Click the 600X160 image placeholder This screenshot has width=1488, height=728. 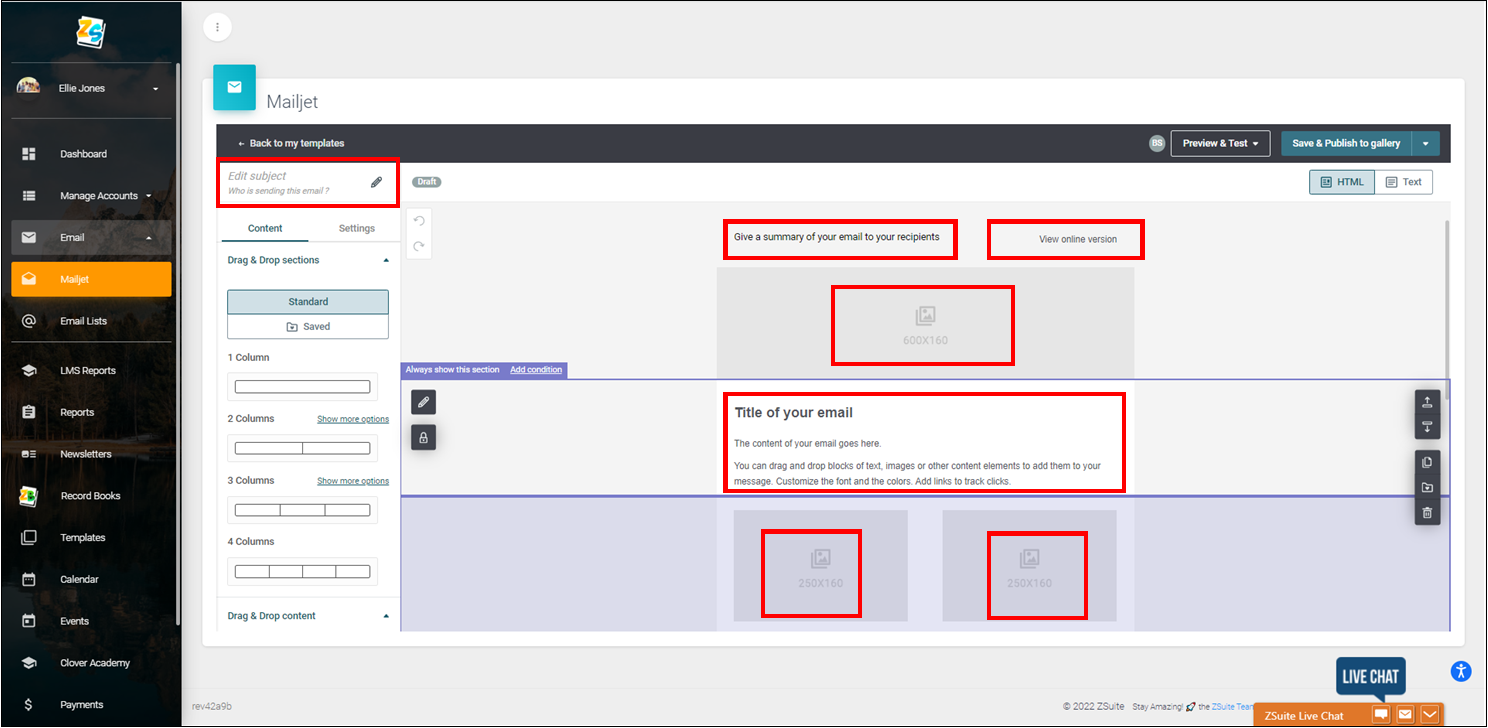point(925,324)
